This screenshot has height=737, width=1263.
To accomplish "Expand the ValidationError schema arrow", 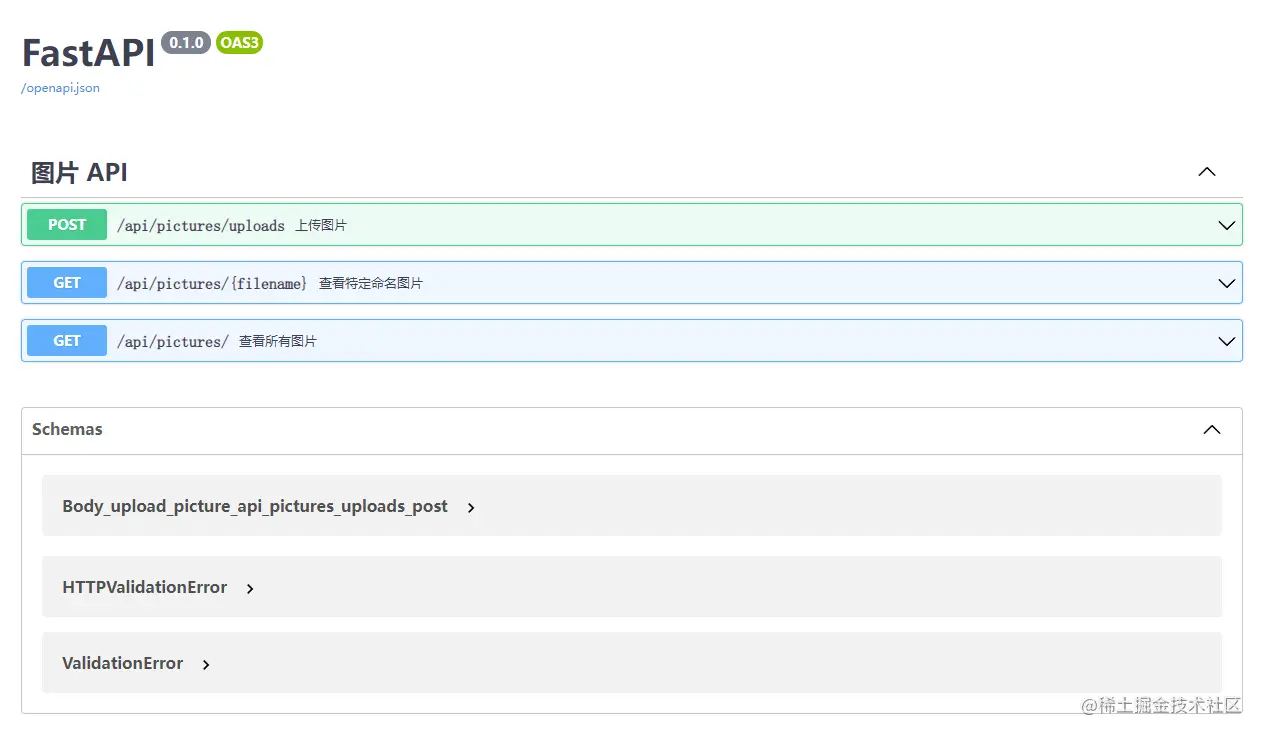I will (206, 665).
